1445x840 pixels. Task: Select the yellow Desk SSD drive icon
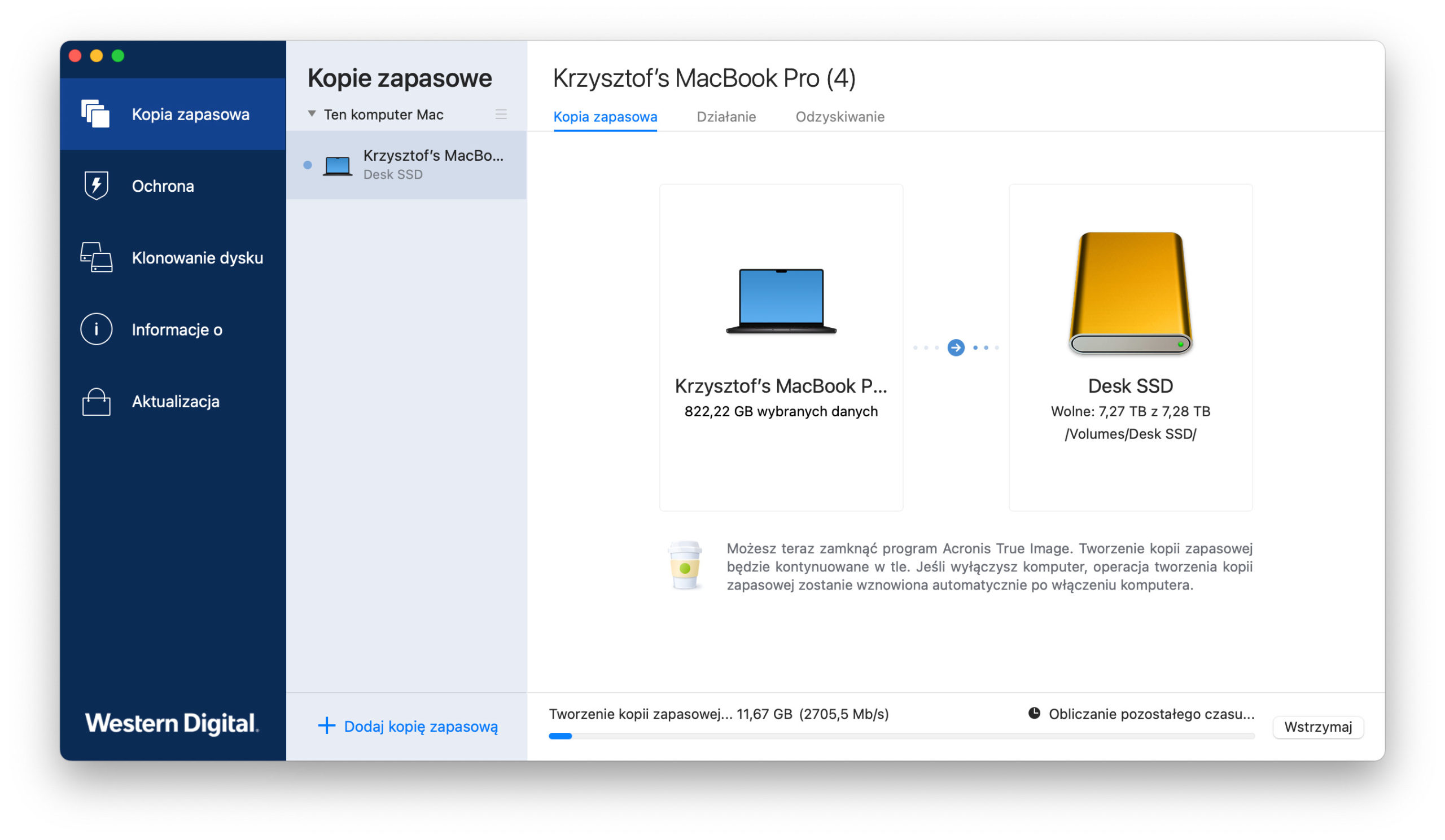pos(1131,293)
